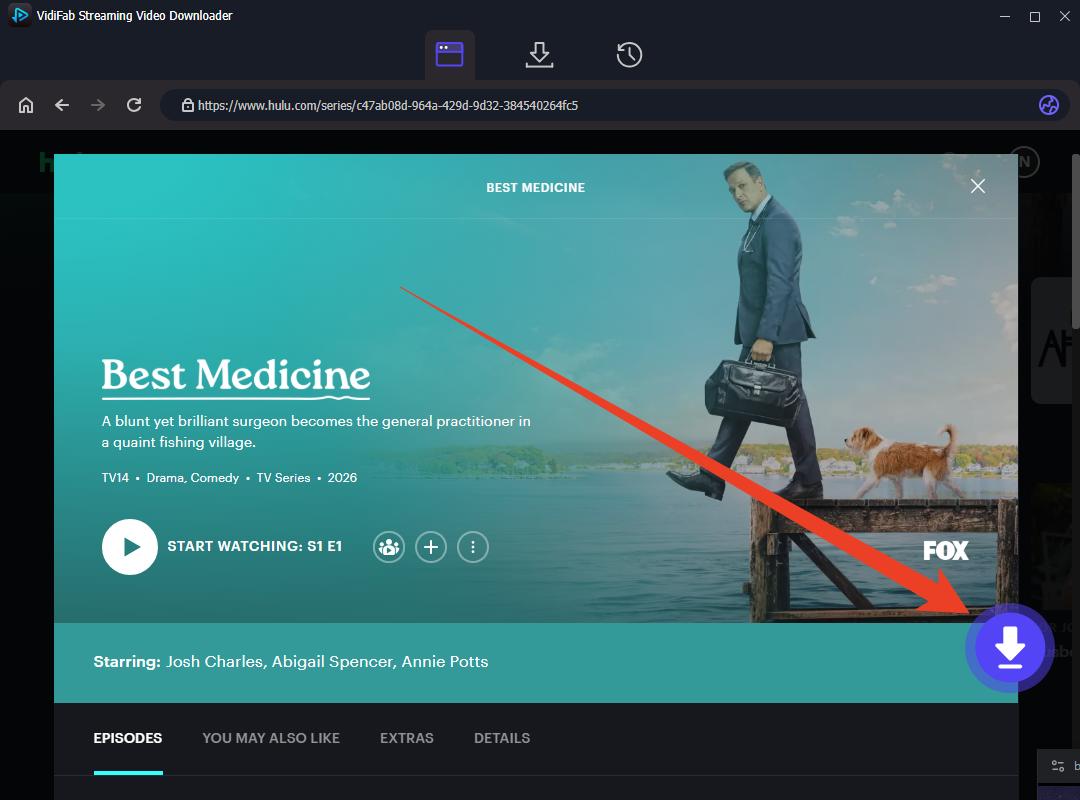Navigate forward with the right arrow
Image resolution: width=1080 pixels, height=800 pixels.
pos(98,105)
